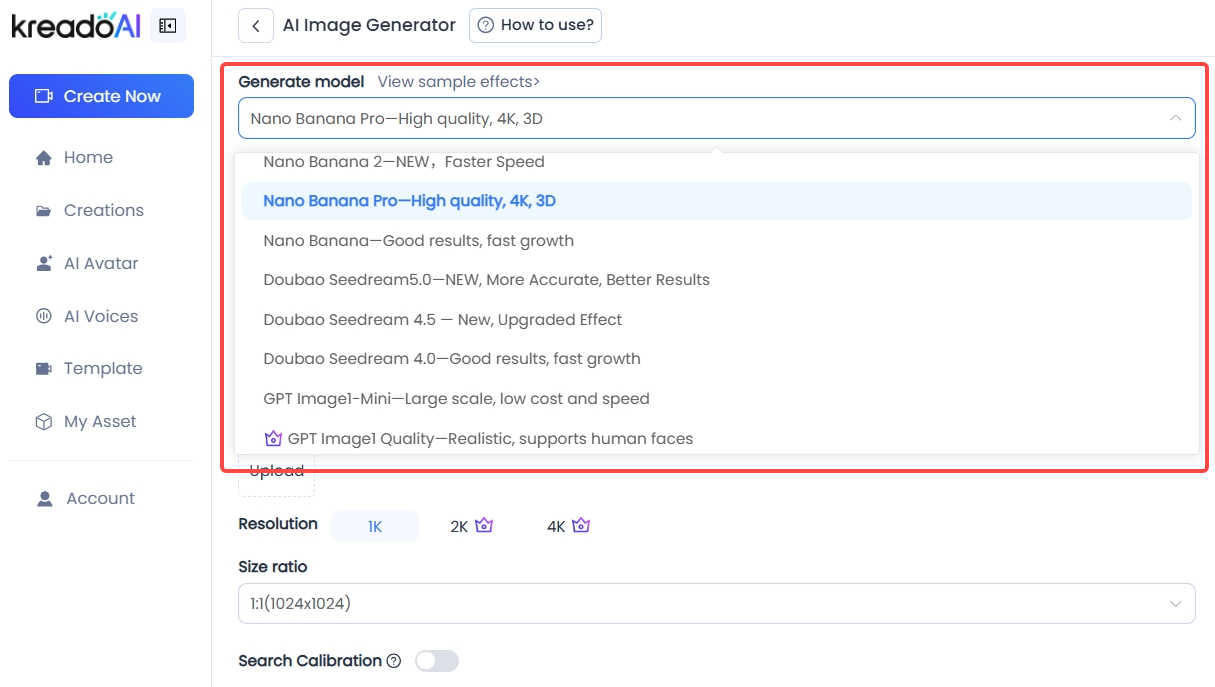This screenshot has height=687, width=1215.
Task: Open the Home page from the sidebar
Action: pyautogui.click(x=88, y=158)
